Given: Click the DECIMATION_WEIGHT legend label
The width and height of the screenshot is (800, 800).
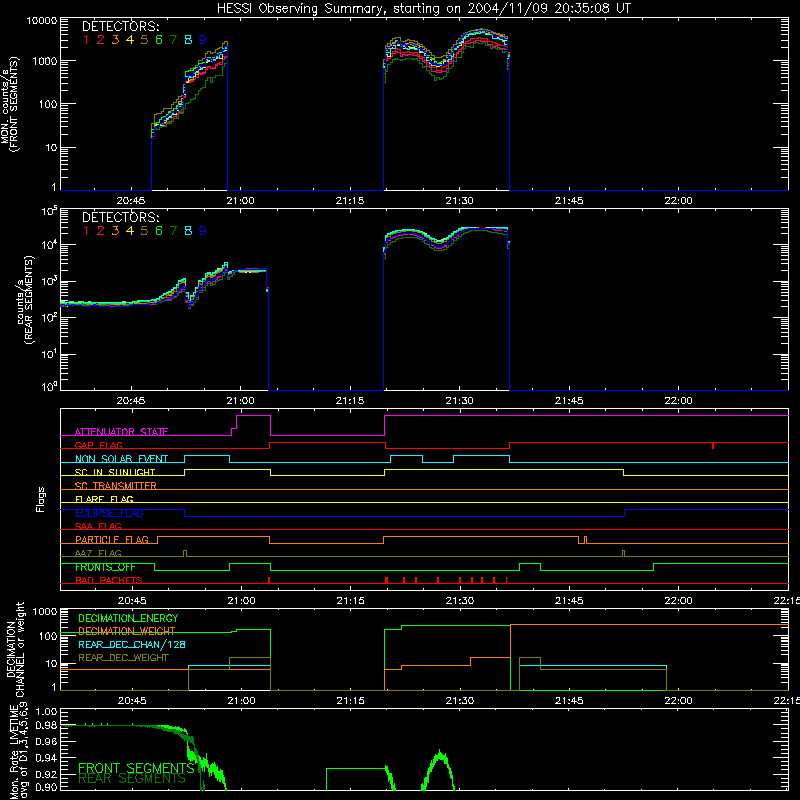Looking at the screenshot, I should pyautogui.click(x=127, y=631).
